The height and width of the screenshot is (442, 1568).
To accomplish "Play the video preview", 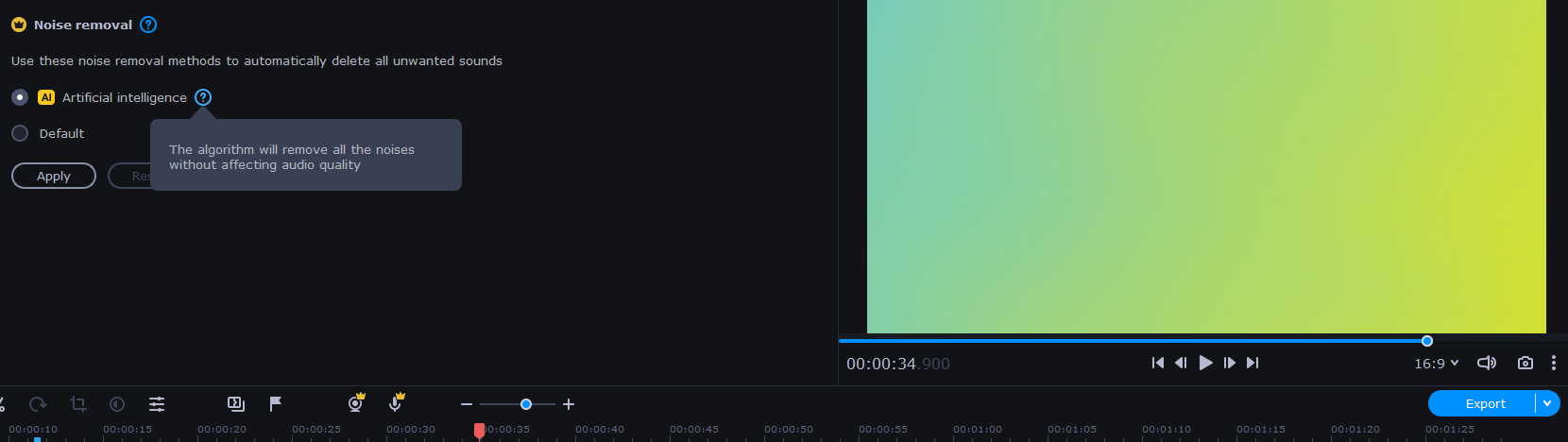I will coord(1205,363).
